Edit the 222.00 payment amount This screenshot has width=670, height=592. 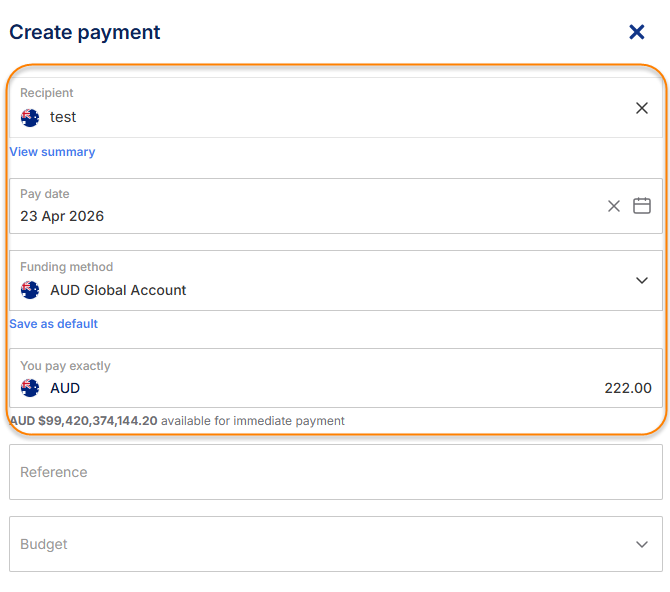[x=627, y=388]
